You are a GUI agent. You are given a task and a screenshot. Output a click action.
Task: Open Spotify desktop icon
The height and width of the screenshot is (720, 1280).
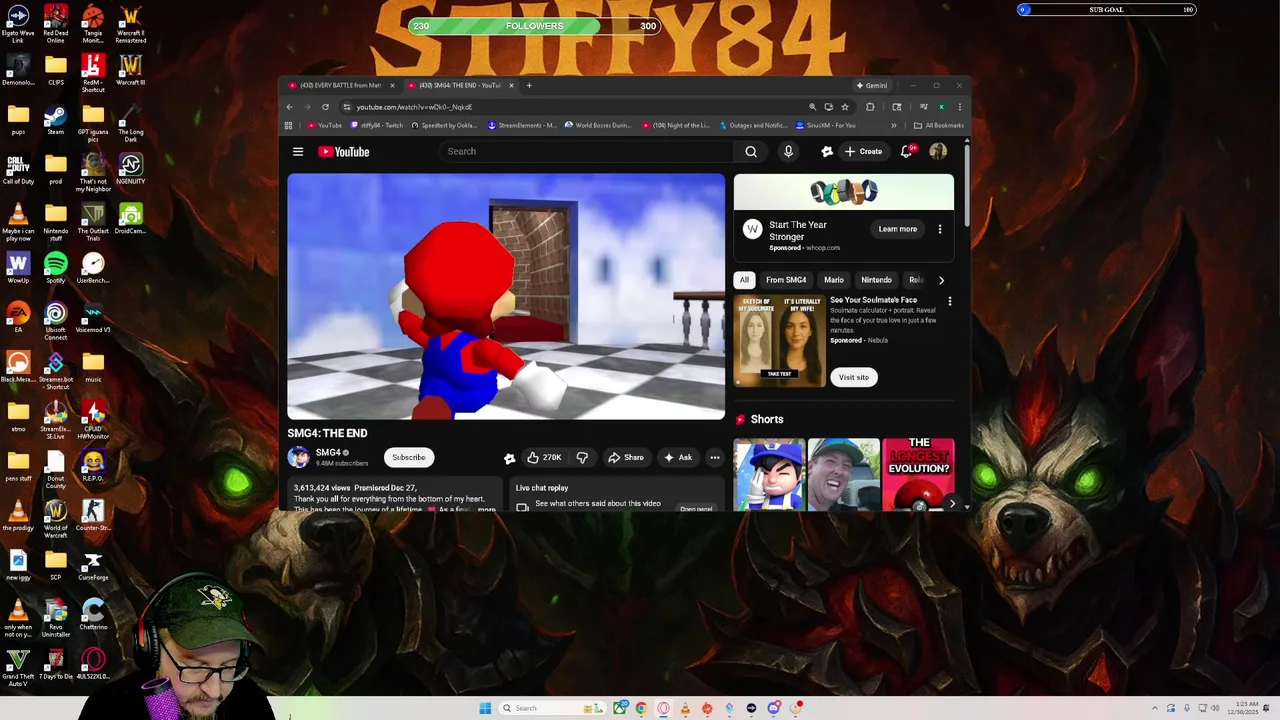56,268
